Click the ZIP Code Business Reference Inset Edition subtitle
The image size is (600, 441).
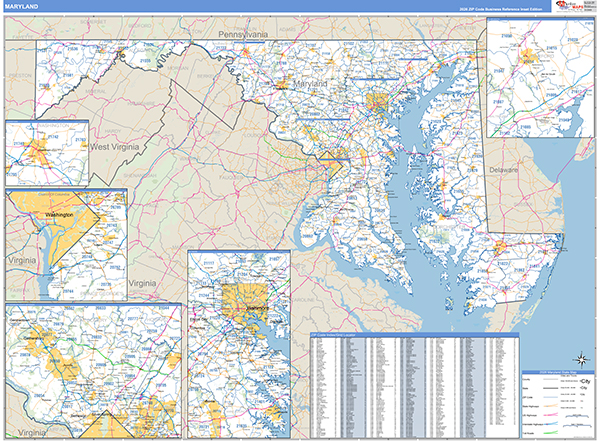pyautogui.click(x=501, y=9)
